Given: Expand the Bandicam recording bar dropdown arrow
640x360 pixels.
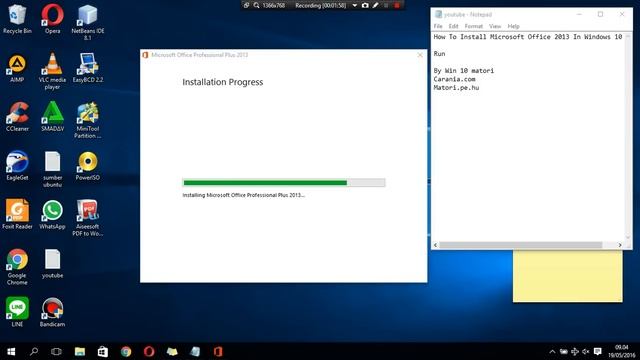Looking at the screenshot, I should [354, 5].
